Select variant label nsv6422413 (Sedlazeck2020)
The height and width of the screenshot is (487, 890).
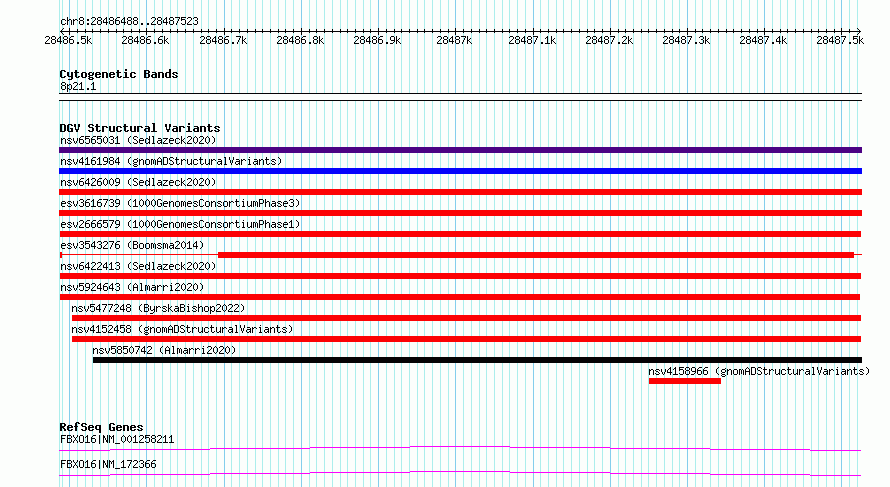pyautogui.click(x=138, y=266)
